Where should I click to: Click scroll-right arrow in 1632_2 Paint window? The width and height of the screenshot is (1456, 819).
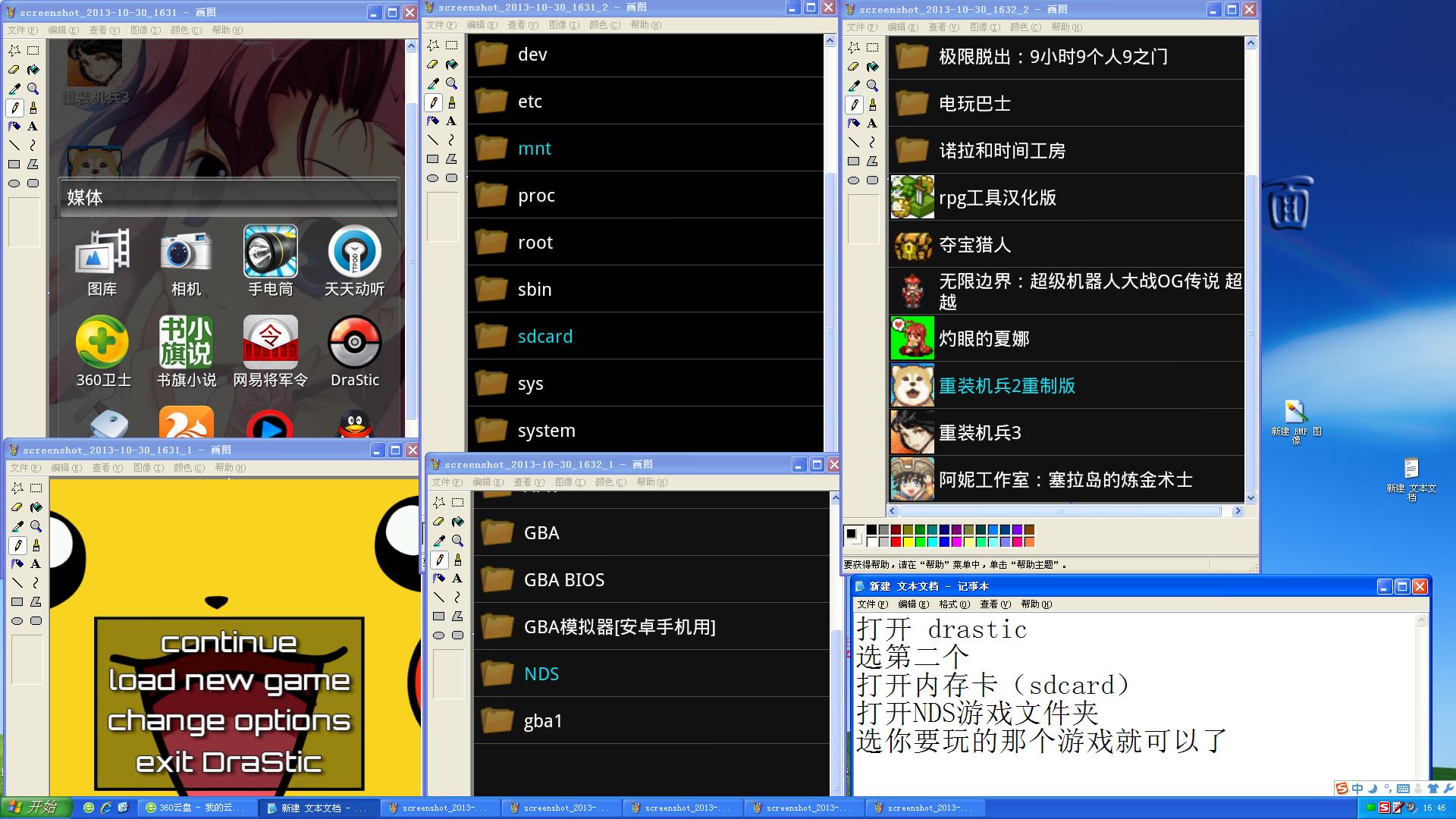point(1238,511)
